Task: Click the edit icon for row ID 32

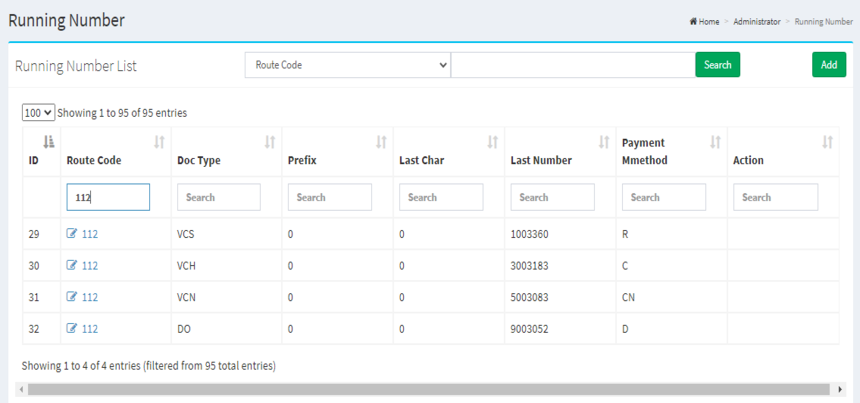Action: point(72,328)
